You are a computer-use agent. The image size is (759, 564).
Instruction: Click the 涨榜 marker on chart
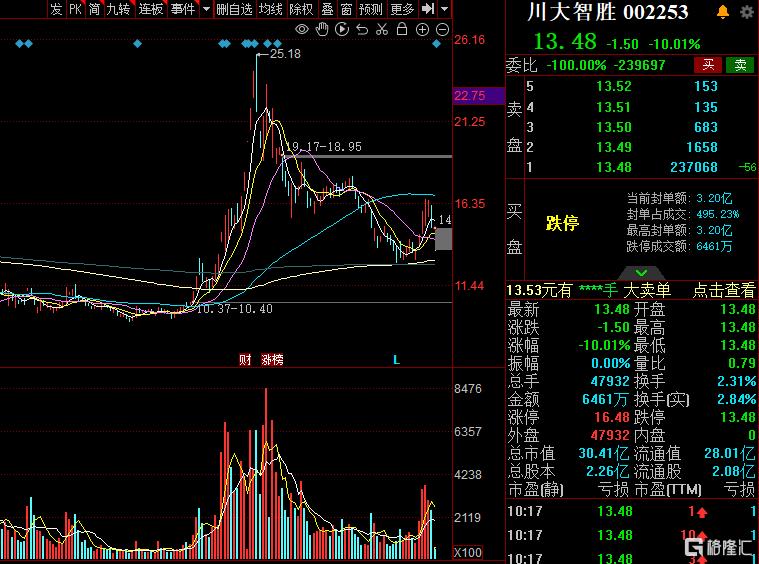272,360
